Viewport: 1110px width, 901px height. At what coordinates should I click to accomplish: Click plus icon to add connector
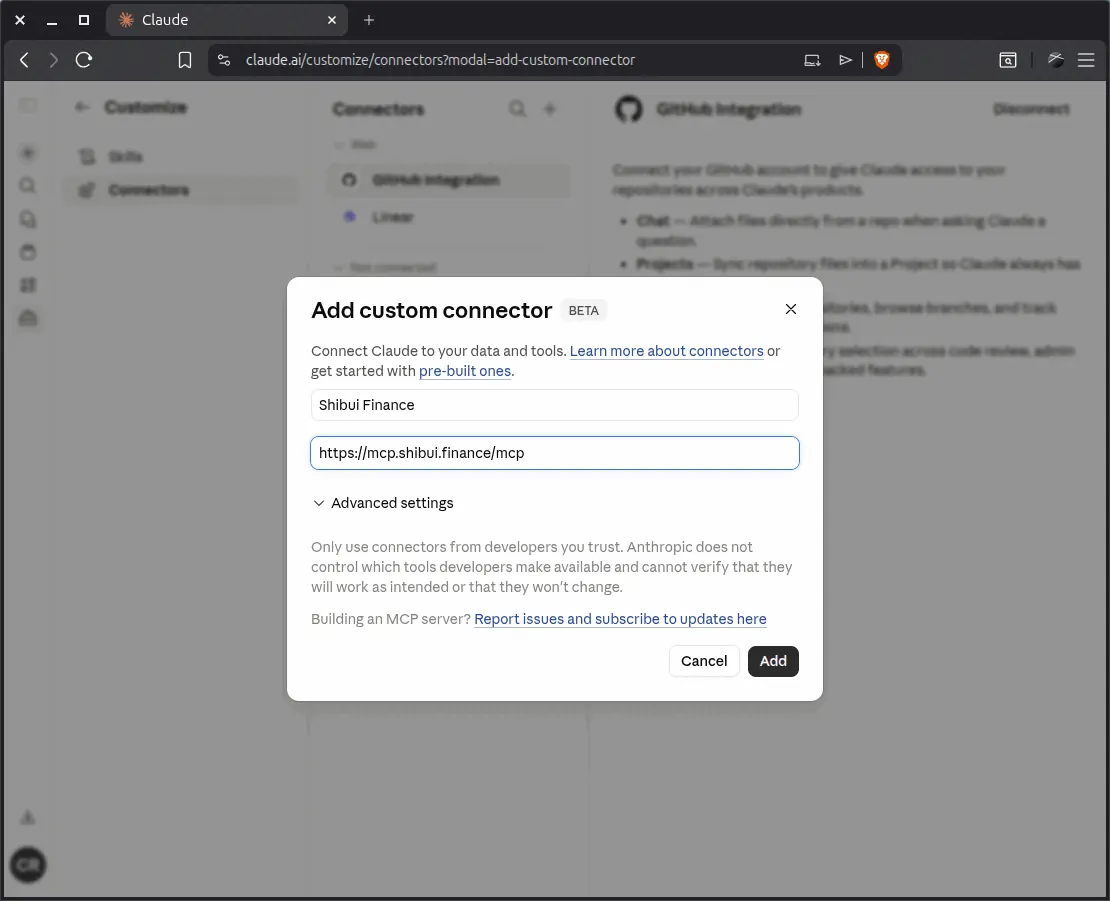(550, 108)
